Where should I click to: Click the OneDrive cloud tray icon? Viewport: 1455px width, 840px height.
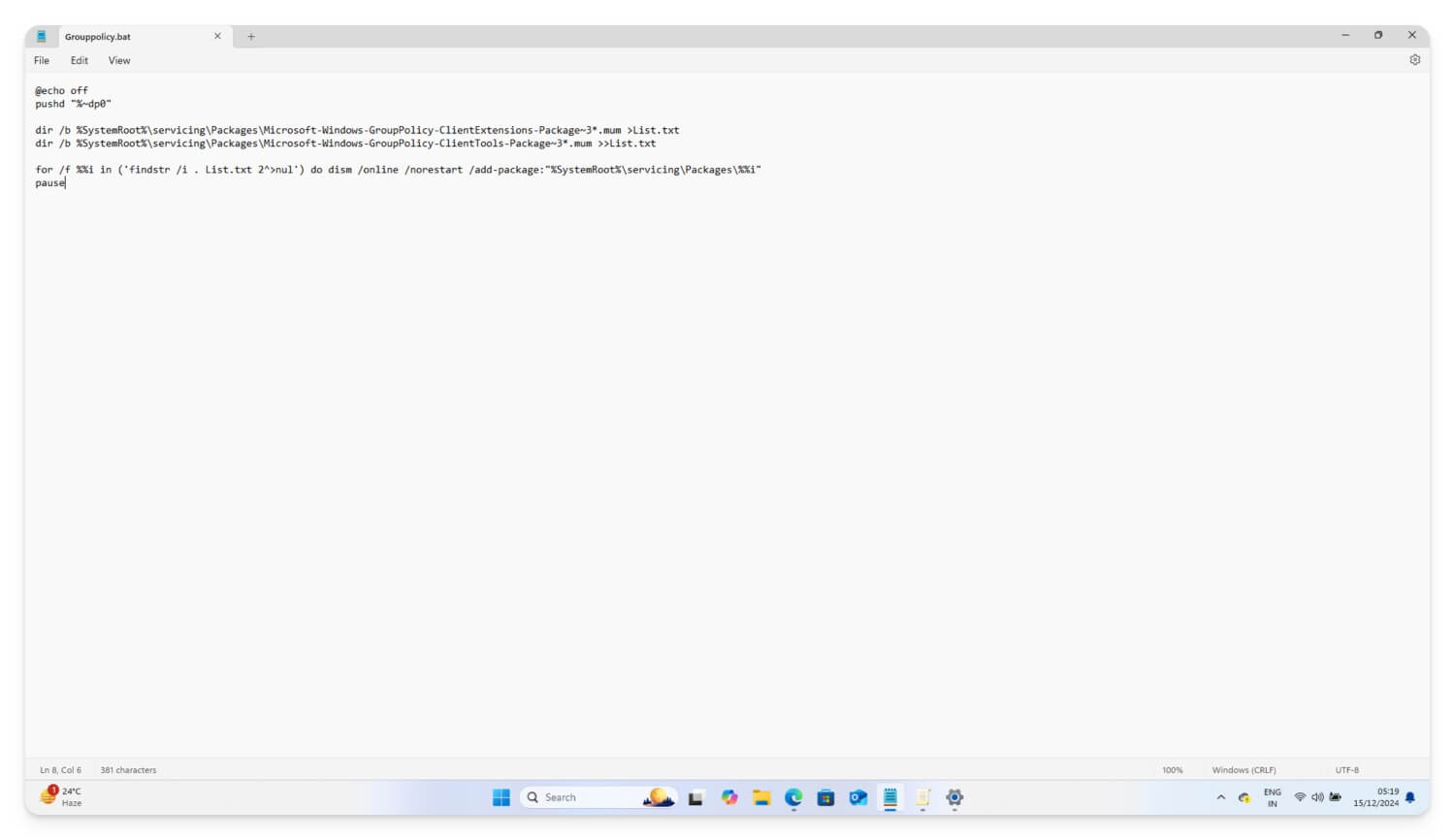pos(1245,798)
